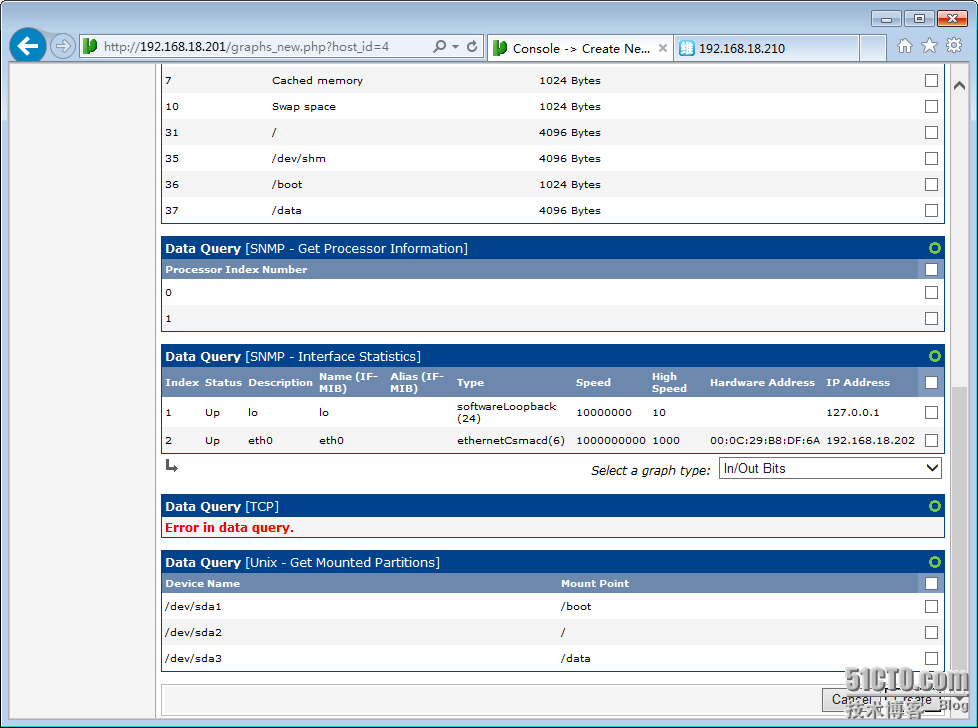Reload the Get Processor Information data query
Viewport: 978px width, 728px height.
934,248
